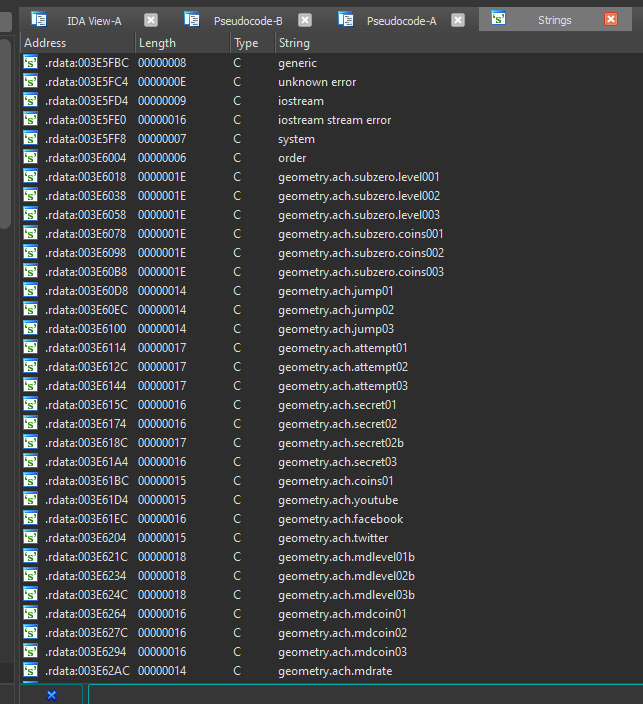643x704 pixels.
Task: Click string icon for subzero.level003 row
Action: coord(31,214)
